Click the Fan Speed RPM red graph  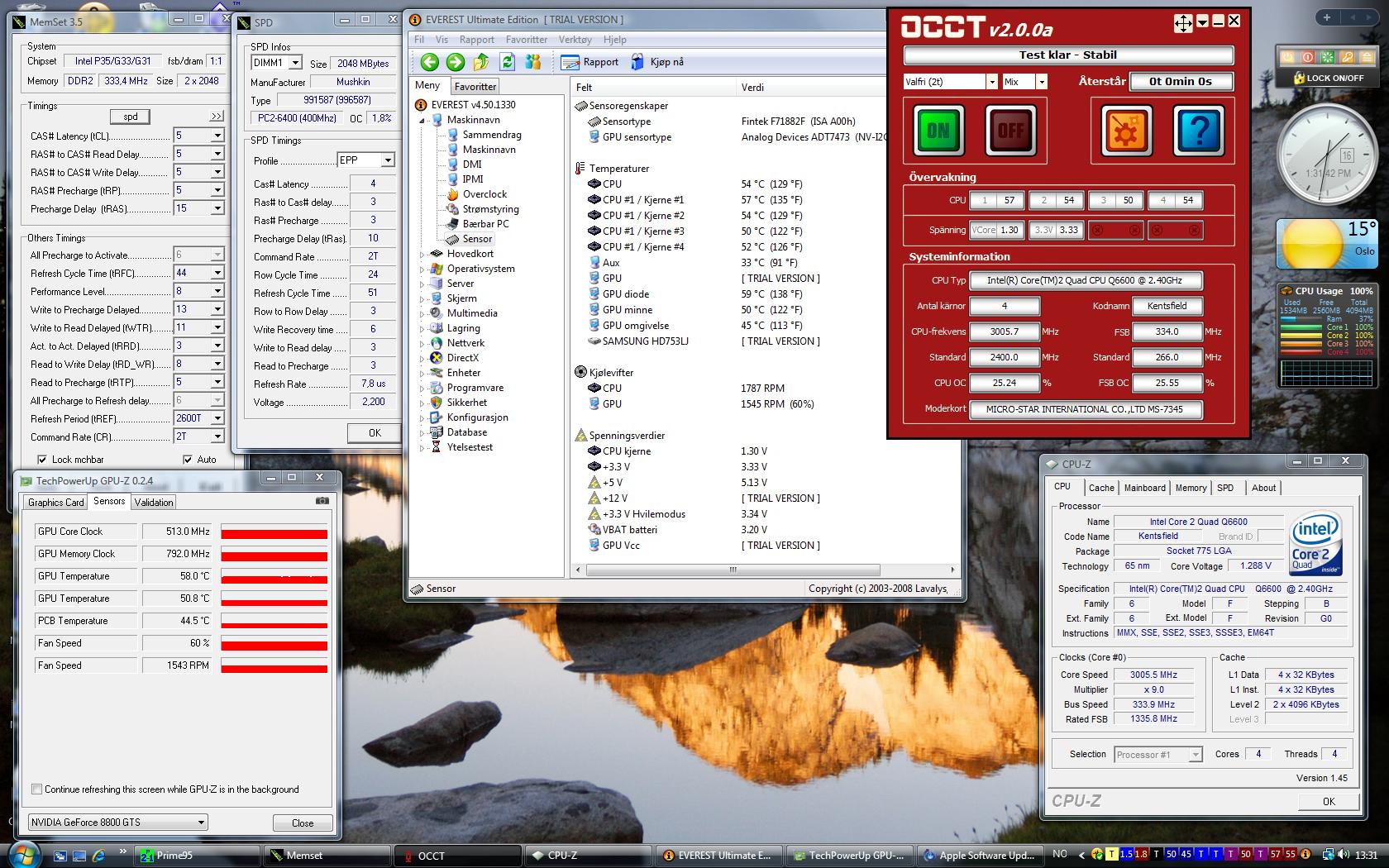pyautogui.click(x=274, y=665)
